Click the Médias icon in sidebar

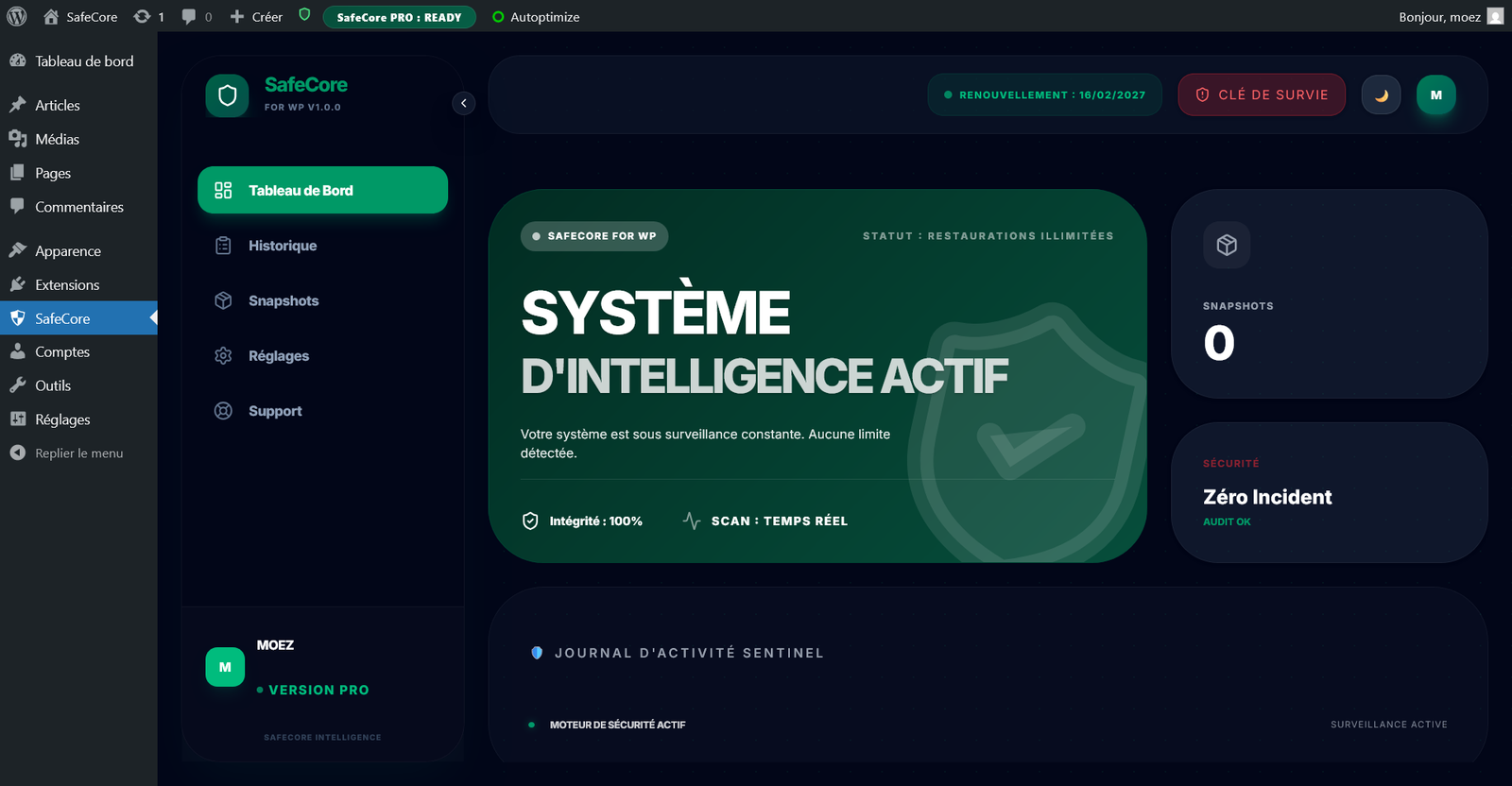[x=17, y=139]
